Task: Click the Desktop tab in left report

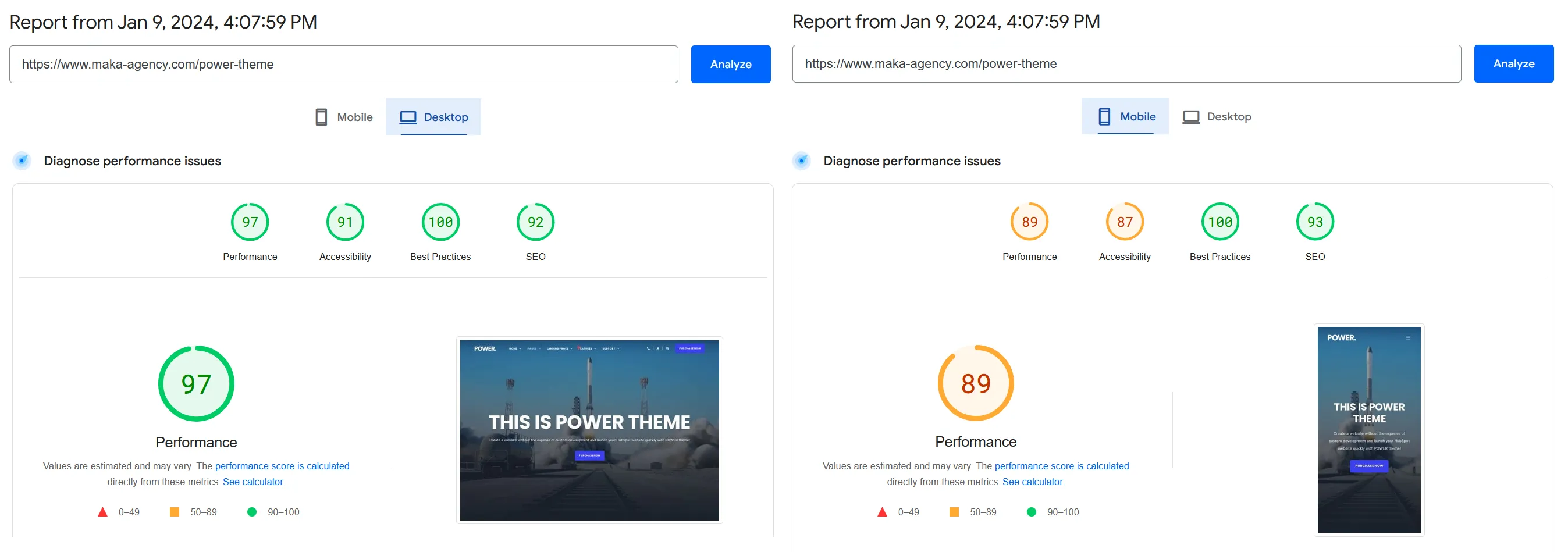Action: (433, 117)
